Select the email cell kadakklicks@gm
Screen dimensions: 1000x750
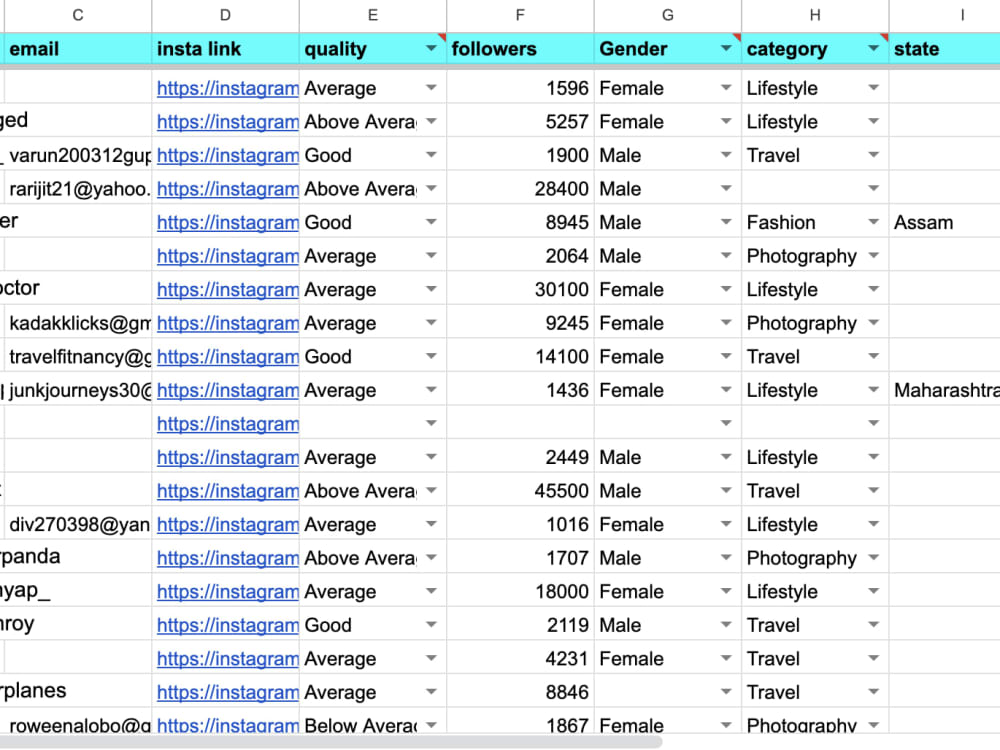[78, 323]
